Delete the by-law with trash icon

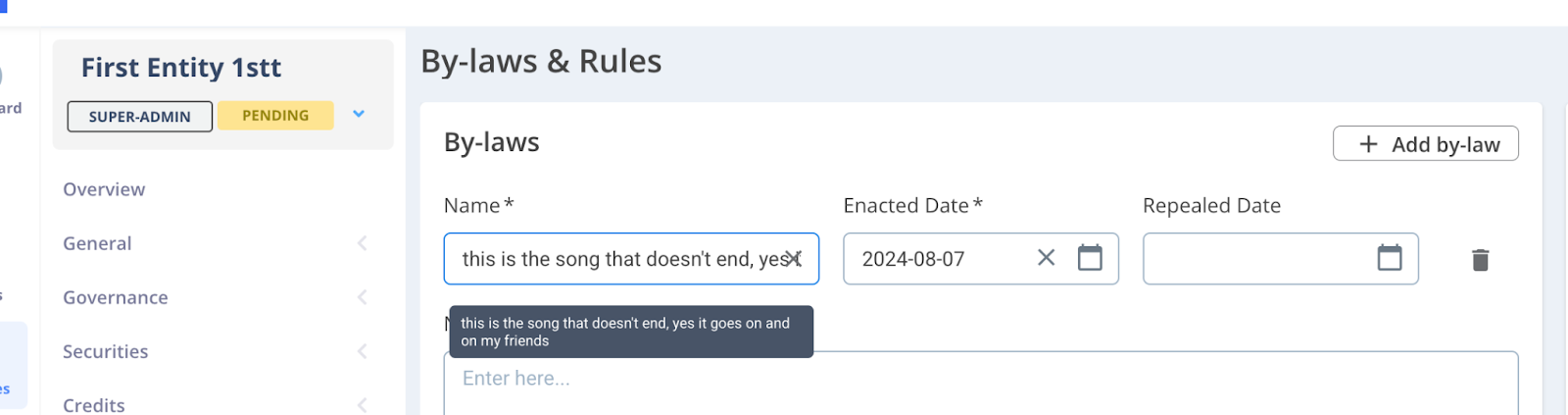coord(1480,260)
